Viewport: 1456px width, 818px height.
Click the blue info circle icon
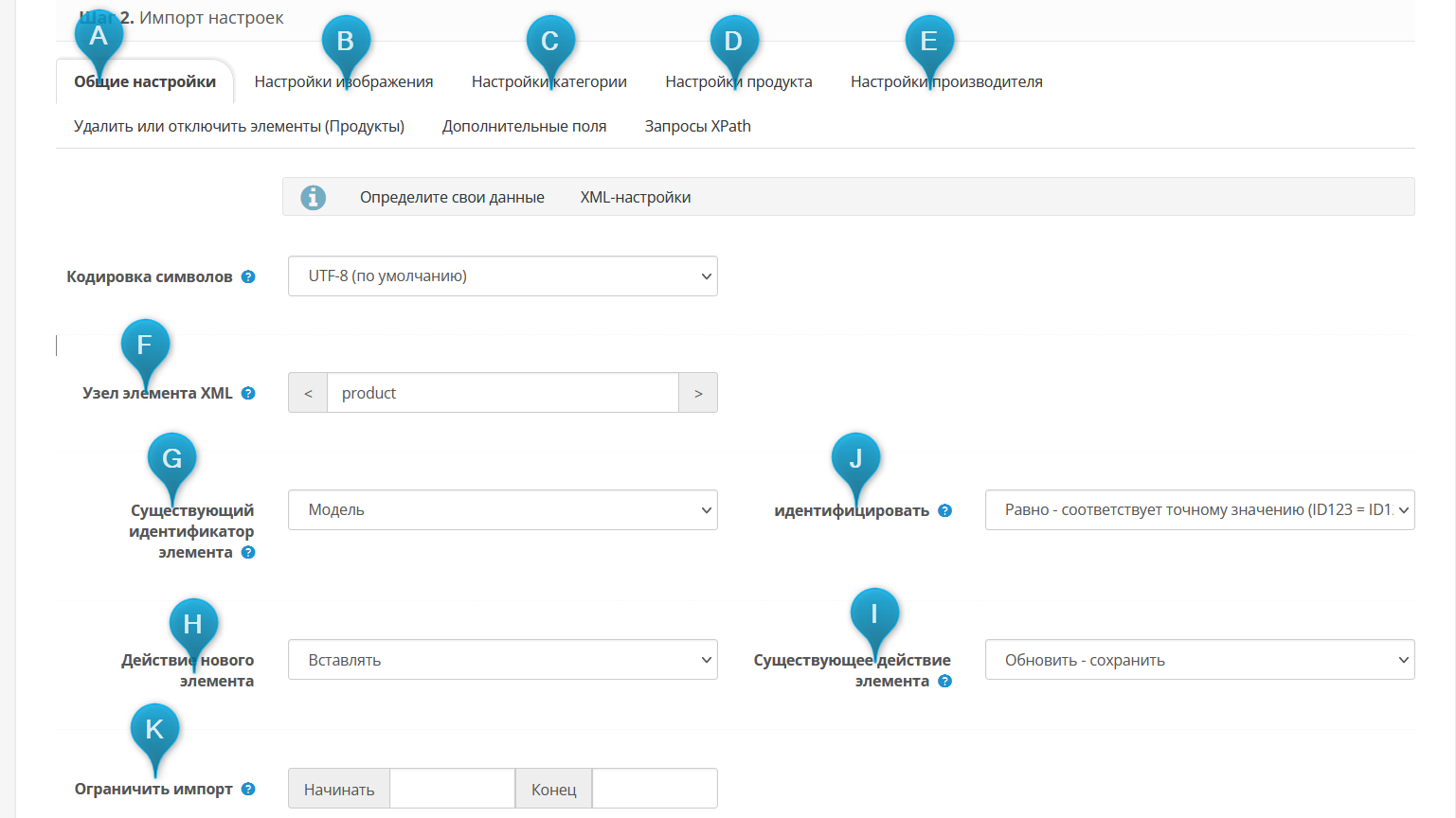click(x=314, y=197)
